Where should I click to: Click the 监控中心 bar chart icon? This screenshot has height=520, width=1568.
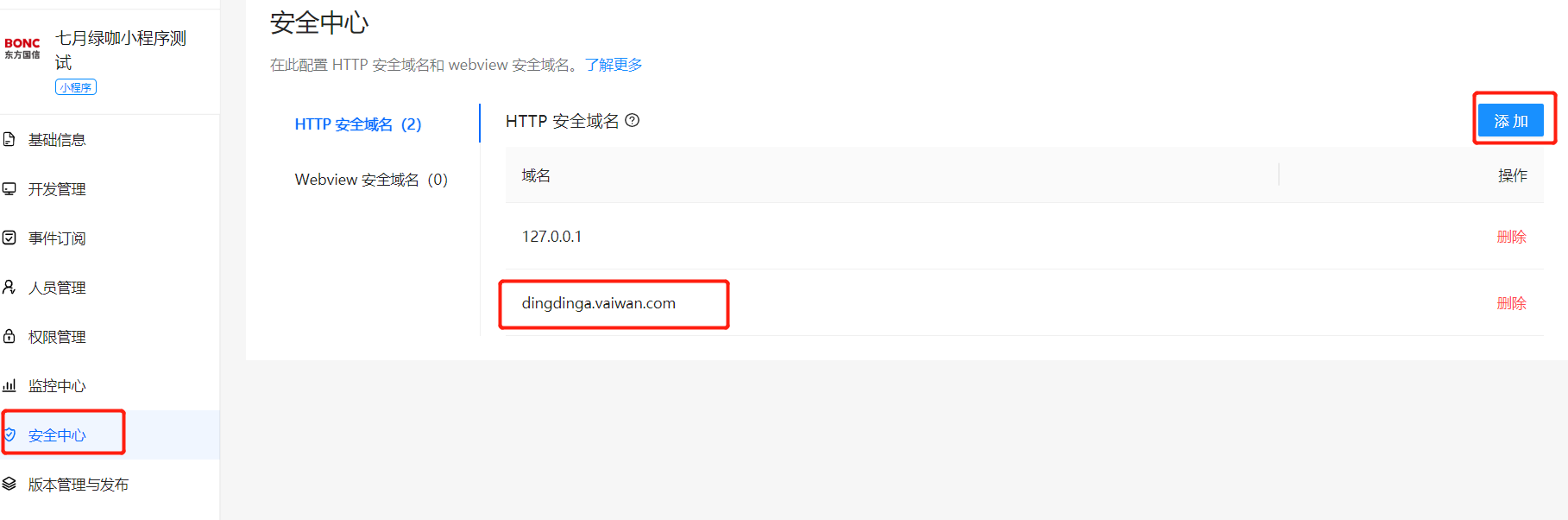click(x=9, y=385)
